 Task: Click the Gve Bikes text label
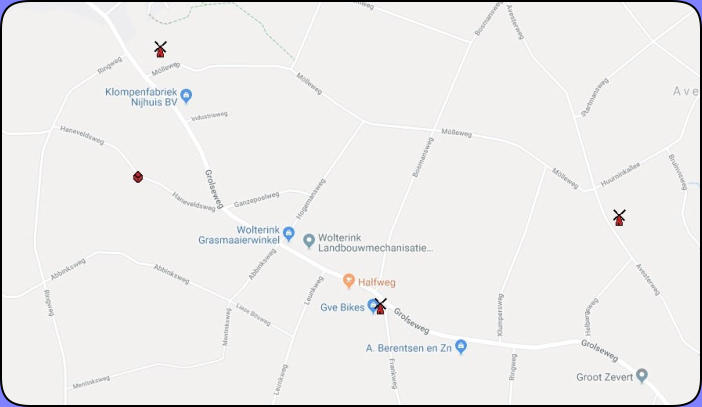pyautogui.click(x=342, y=308)
